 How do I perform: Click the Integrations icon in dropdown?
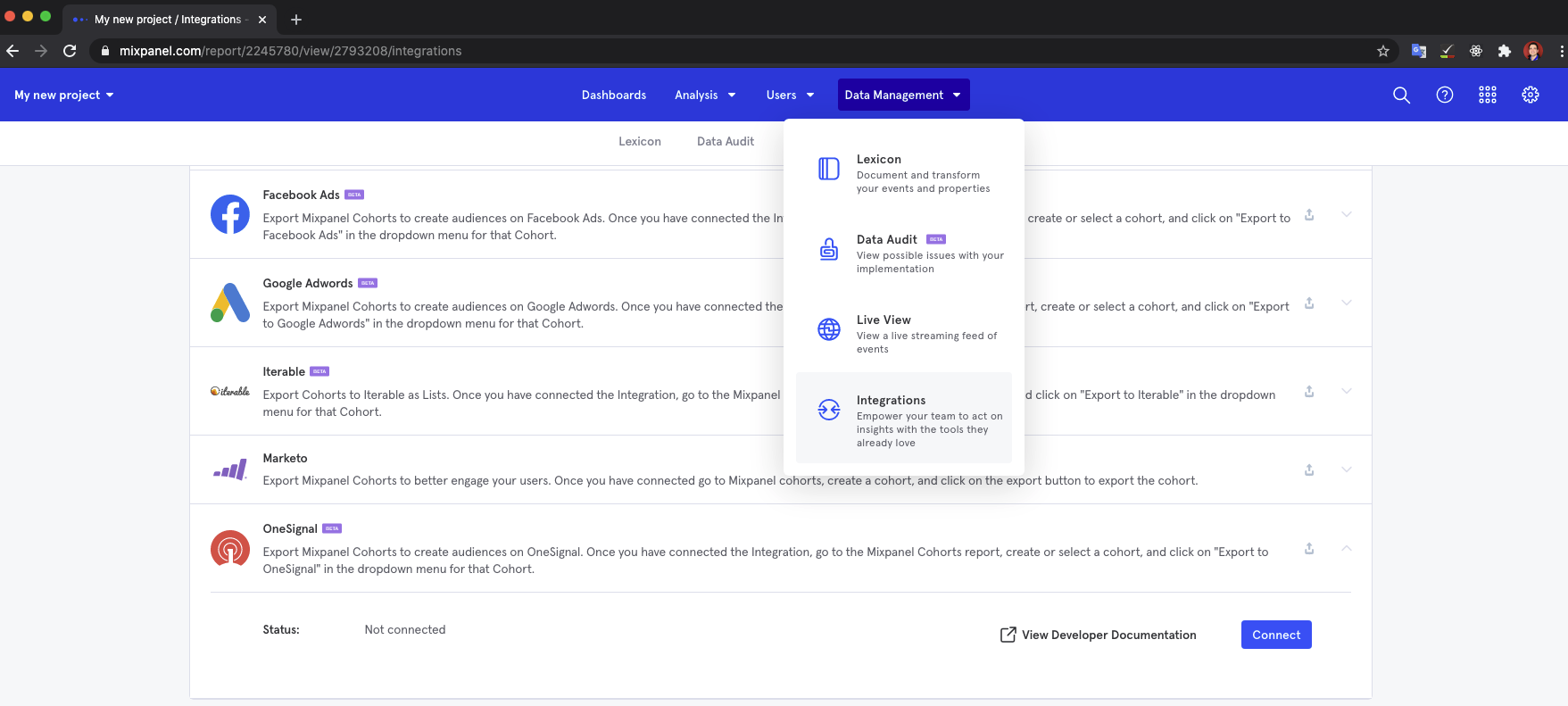pos(829,410)
